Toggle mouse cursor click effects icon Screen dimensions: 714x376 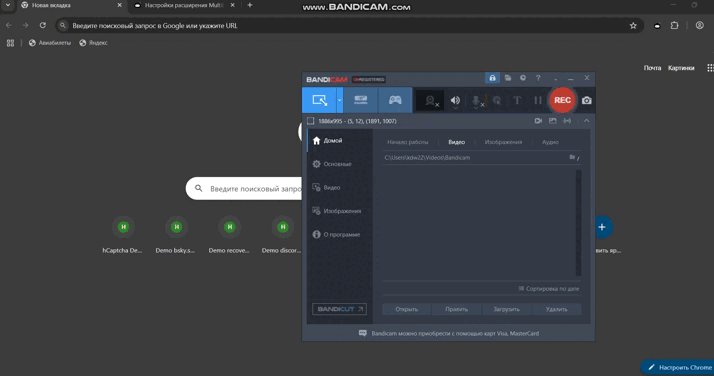click(x=497, y=101)
